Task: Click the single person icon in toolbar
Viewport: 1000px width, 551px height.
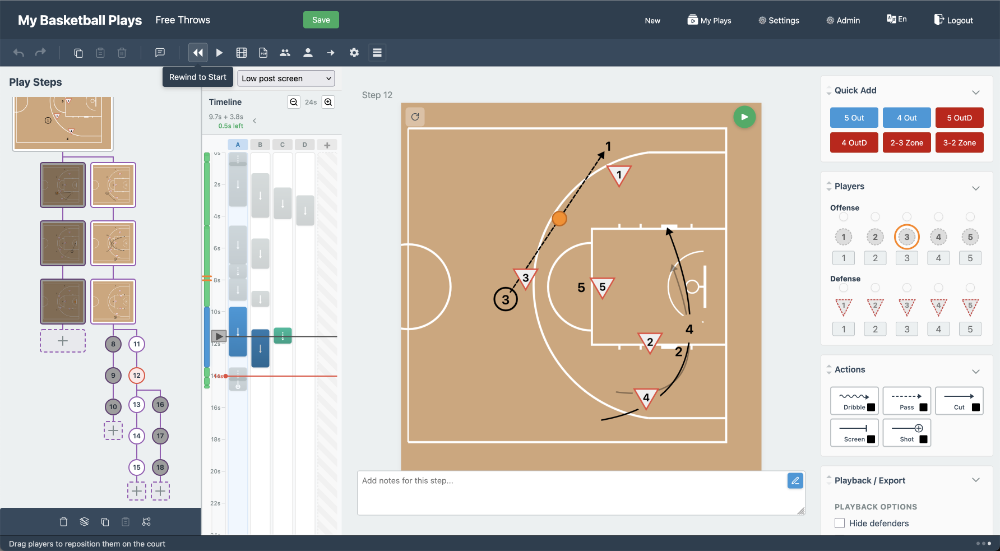Action: pos(307,53)
